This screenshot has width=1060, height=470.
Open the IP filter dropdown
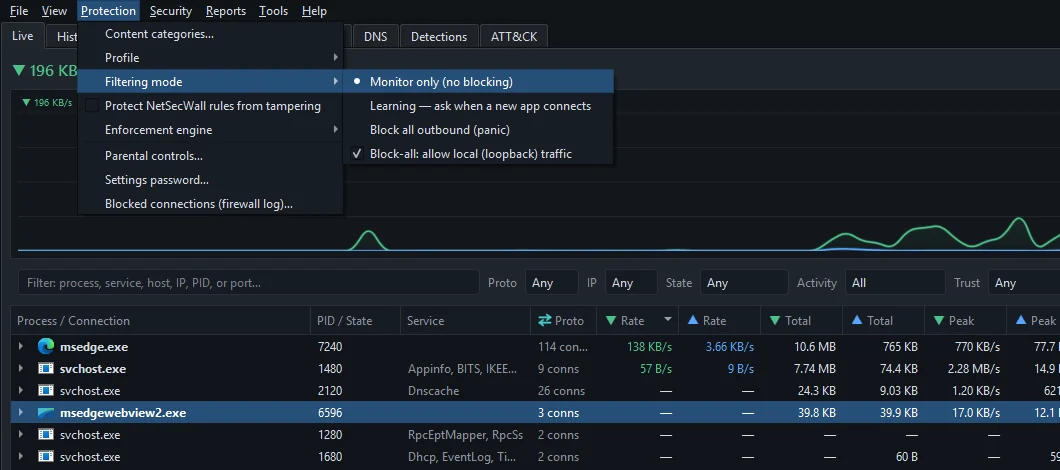click(631, 283)
